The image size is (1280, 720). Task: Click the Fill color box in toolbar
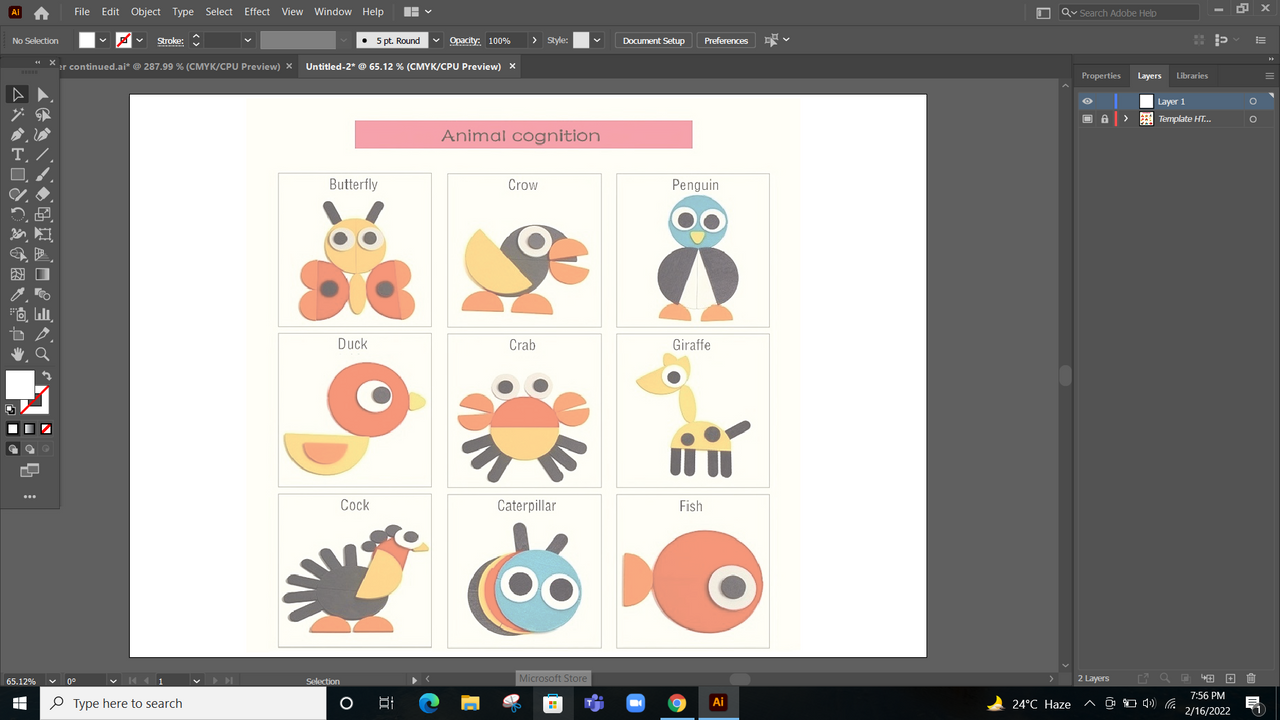click(x=20, y=385)
